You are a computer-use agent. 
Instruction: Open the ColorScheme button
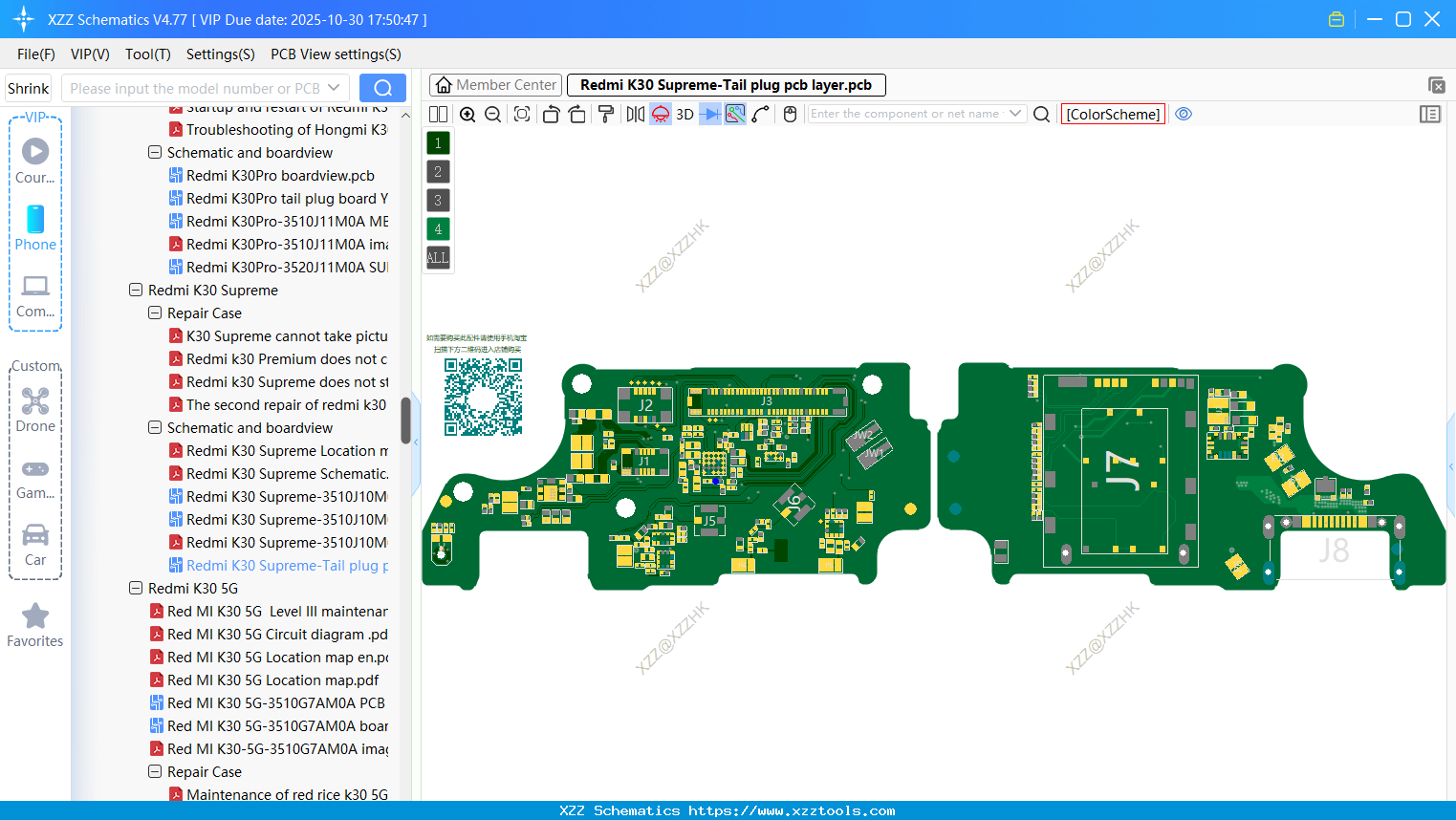click(1113, 115)
